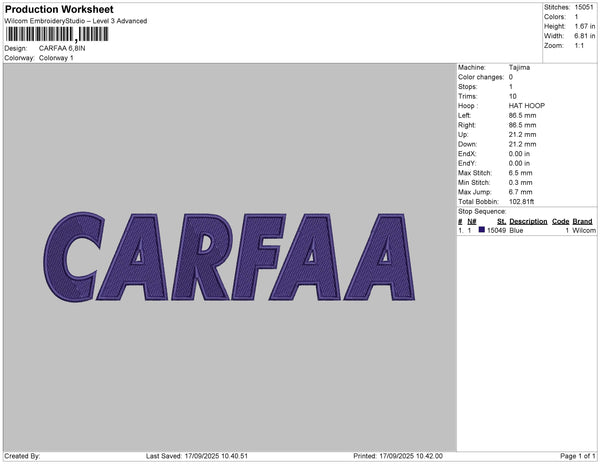Click the Min Stitch value '0.3 mm'
This screenshot has height=464, width=600.
coord(520,182)
